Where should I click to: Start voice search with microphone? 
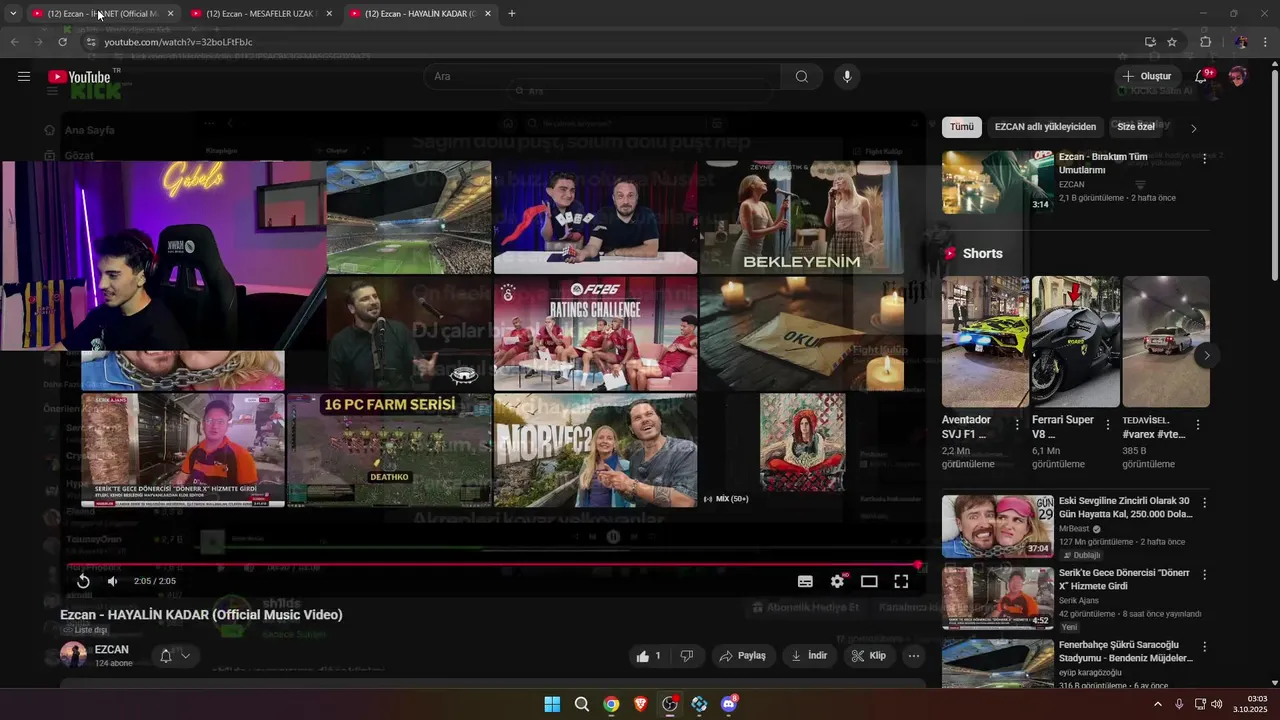847,77
